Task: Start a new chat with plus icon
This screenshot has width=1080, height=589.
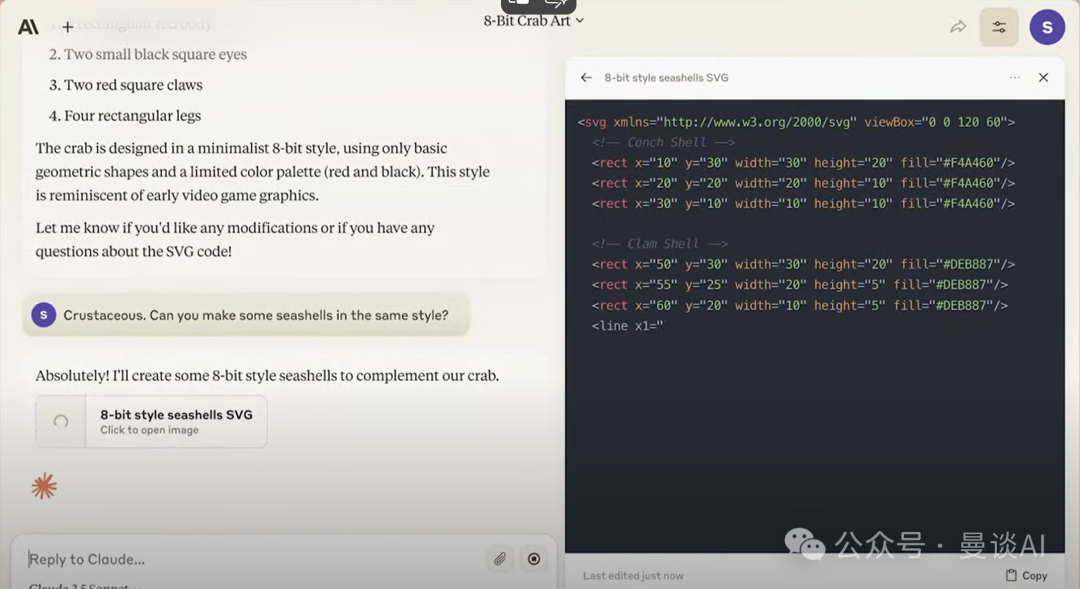Action: coord(67,27)
